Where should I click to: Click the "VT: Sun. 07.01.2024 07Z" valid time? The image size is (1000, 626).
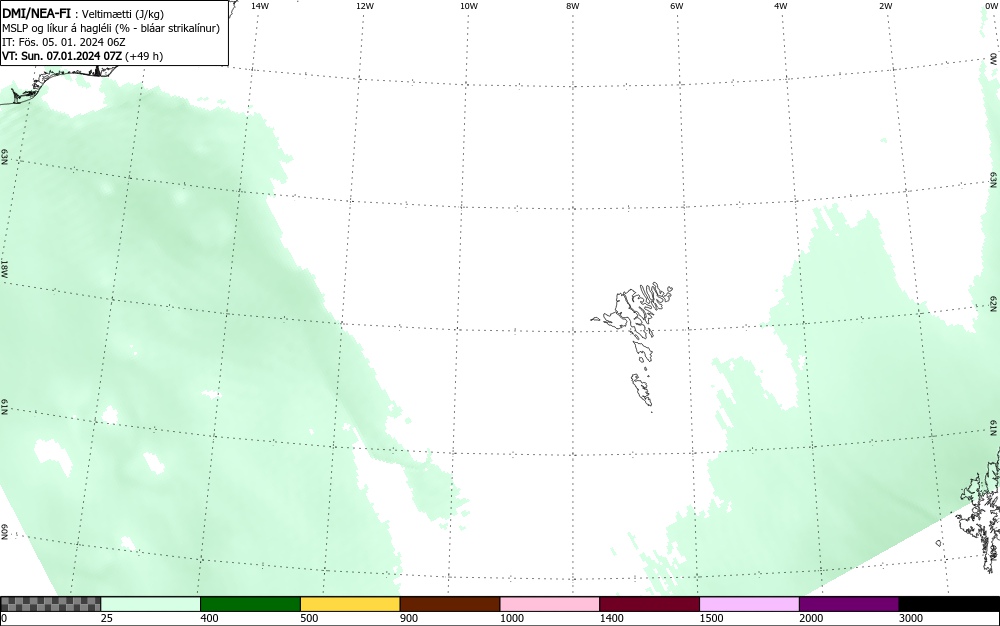[x=62, y=56]
